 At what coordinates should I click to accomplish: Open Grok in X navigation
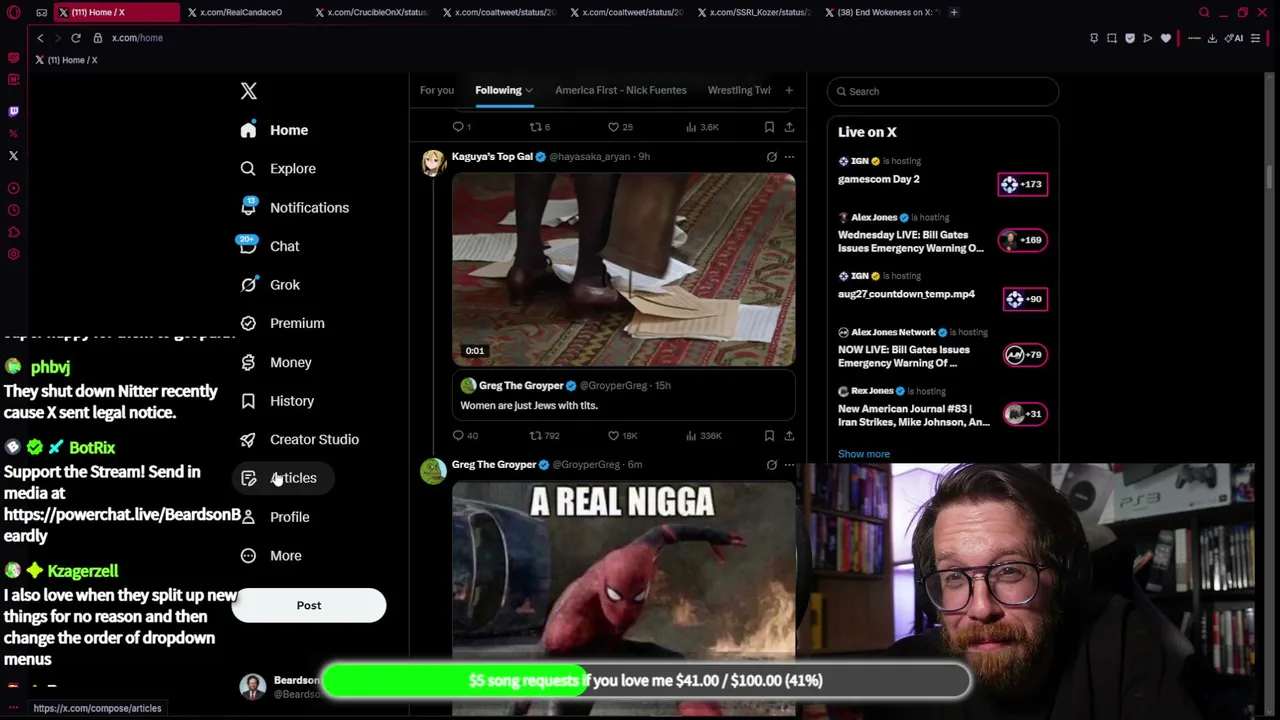271,285
